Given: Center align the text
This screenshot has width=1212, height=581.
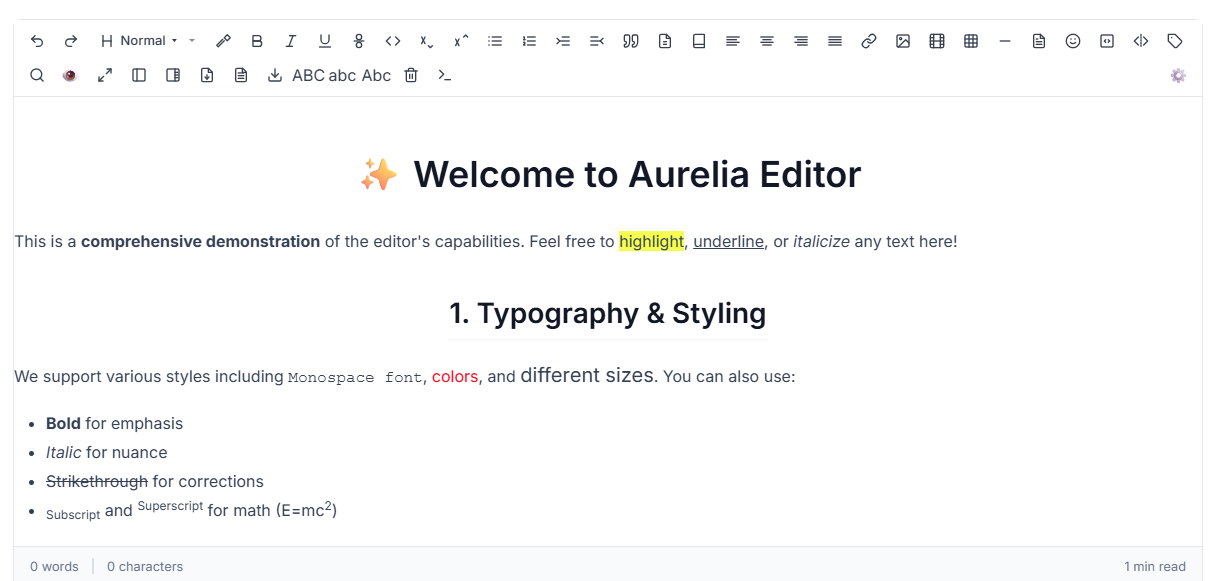Looking at the screenshot, I should coord(767,41).
